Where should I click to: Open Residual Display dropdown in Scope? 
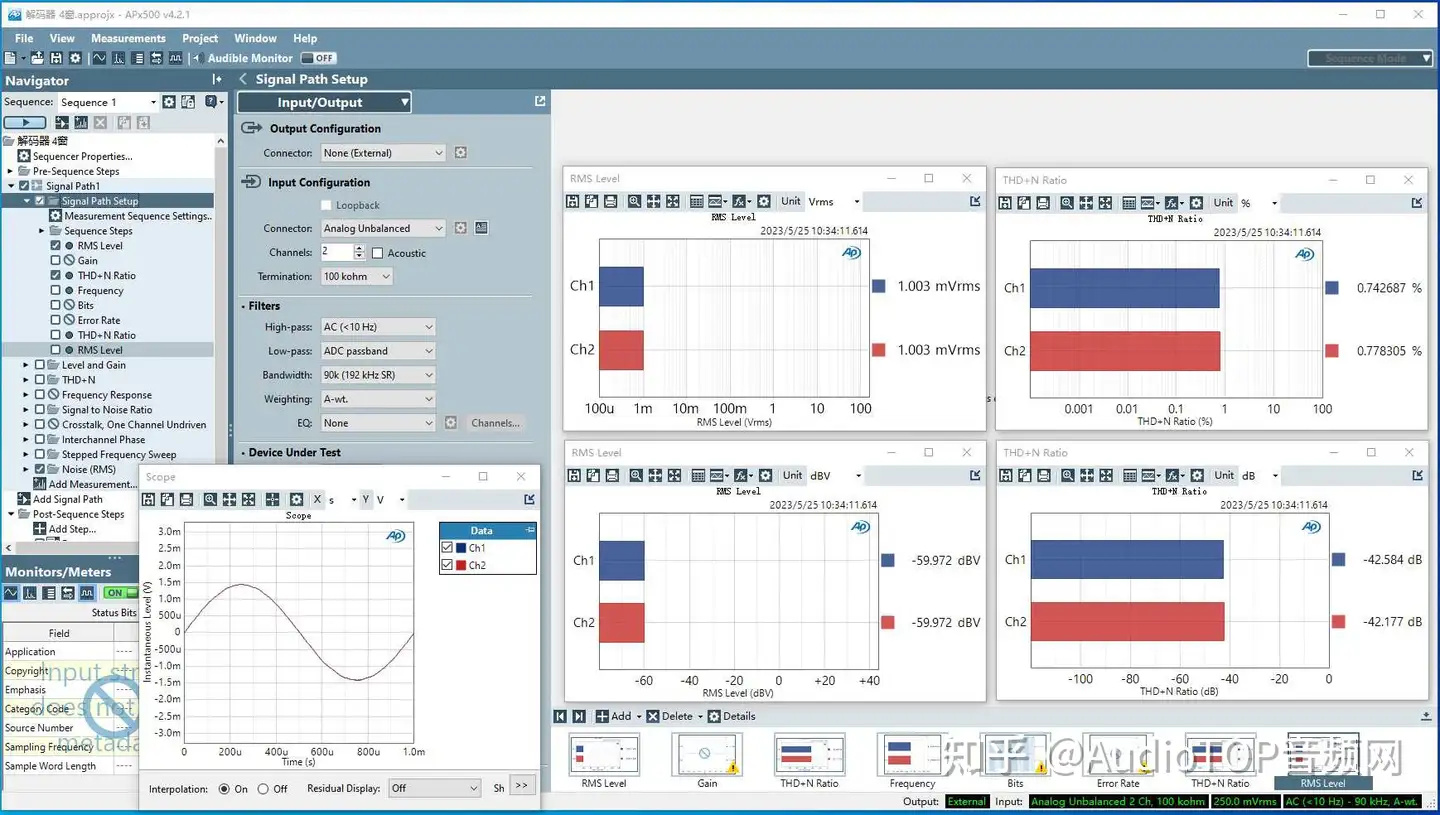pos(435,788)
